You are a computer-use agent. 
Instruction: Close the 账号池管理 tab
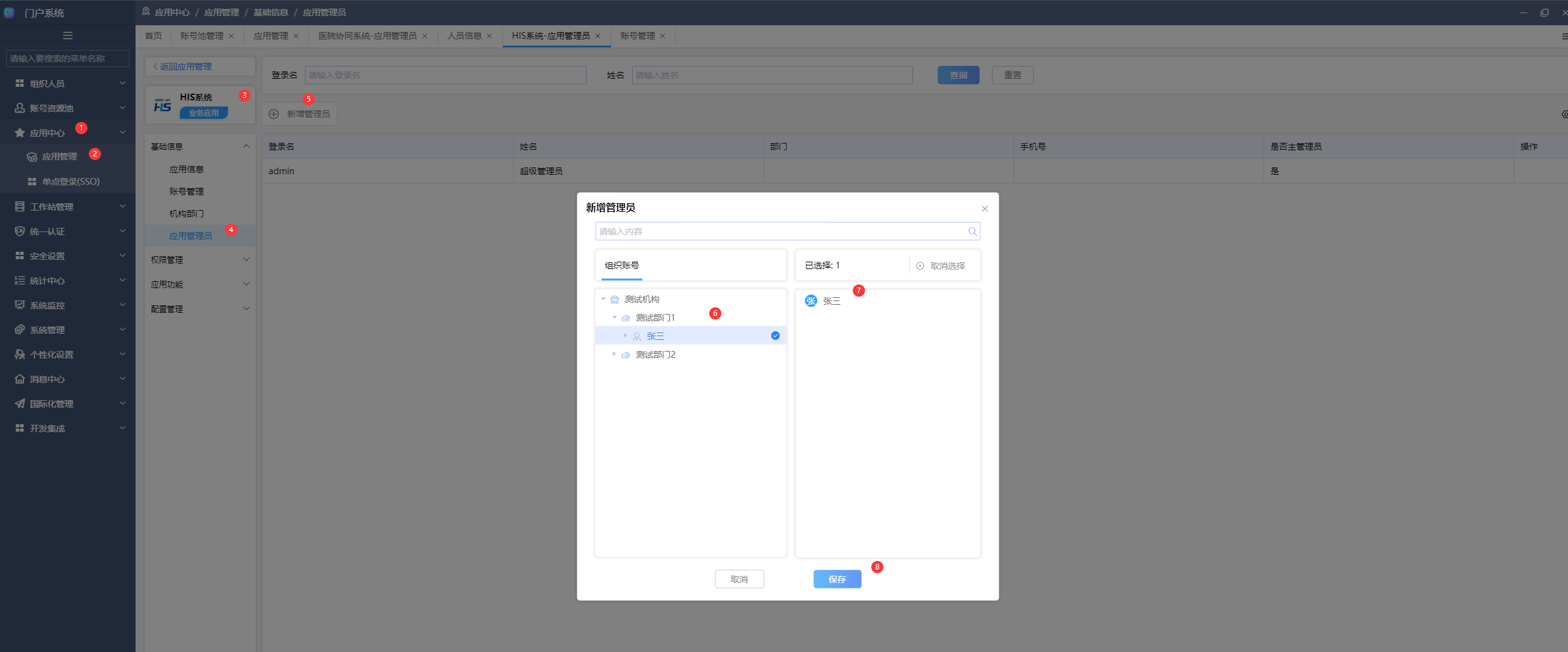point(231,36)
